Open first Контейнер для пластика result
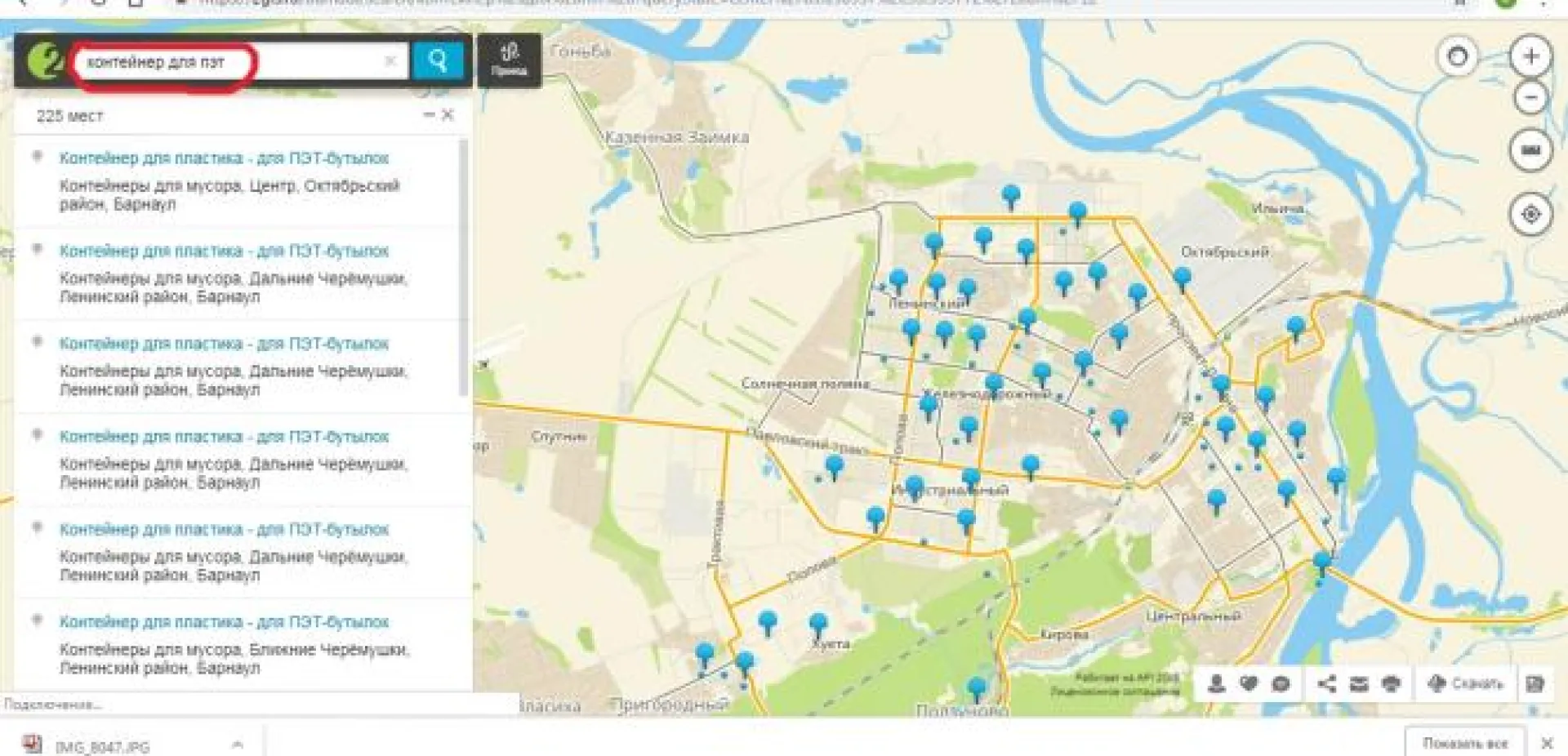Screen dimensions: 1568x756 coord(224,158)
